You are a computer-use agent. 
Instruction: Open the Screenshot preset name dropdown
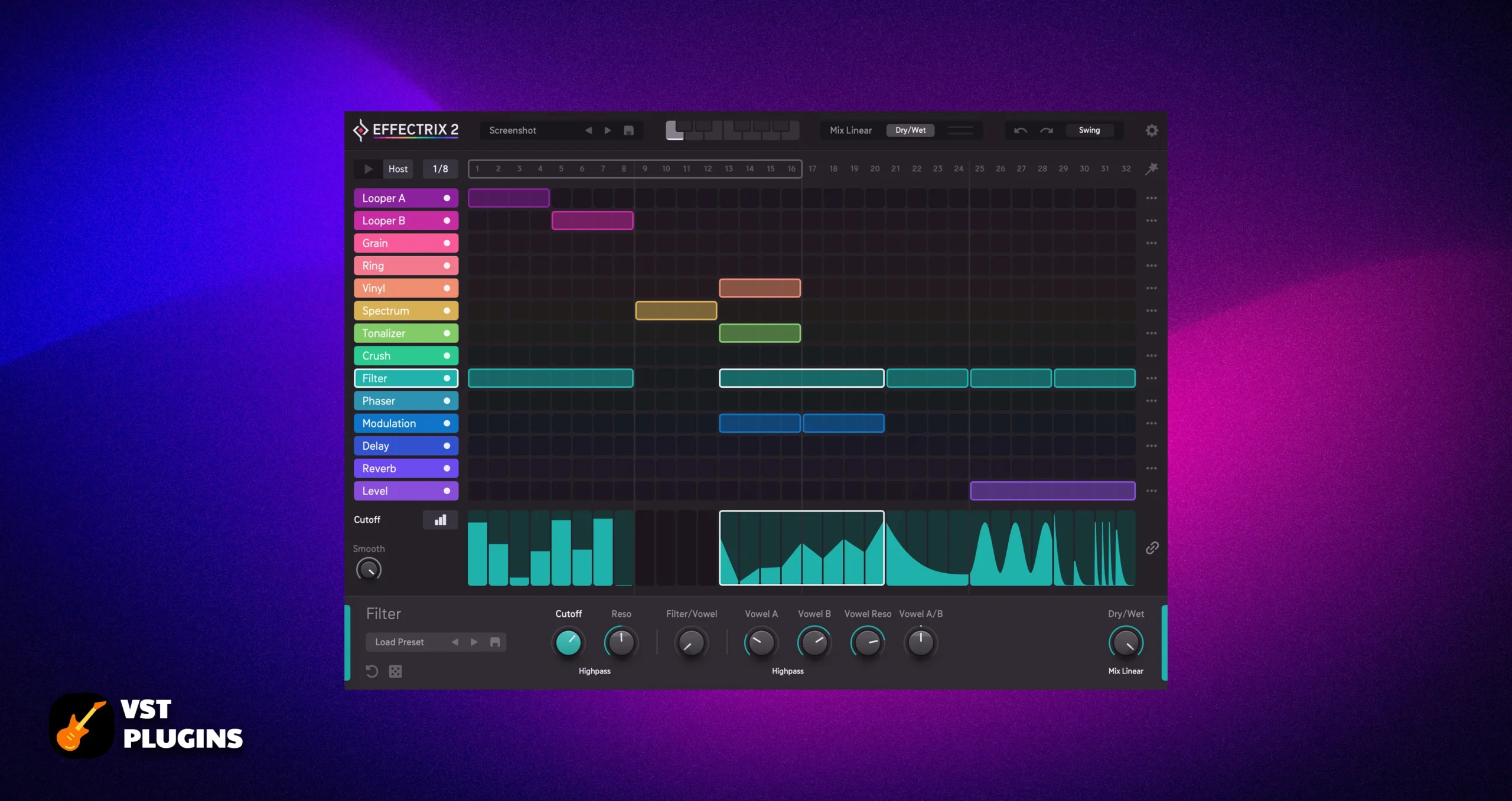pyautogui.click(x=513, y=130)
